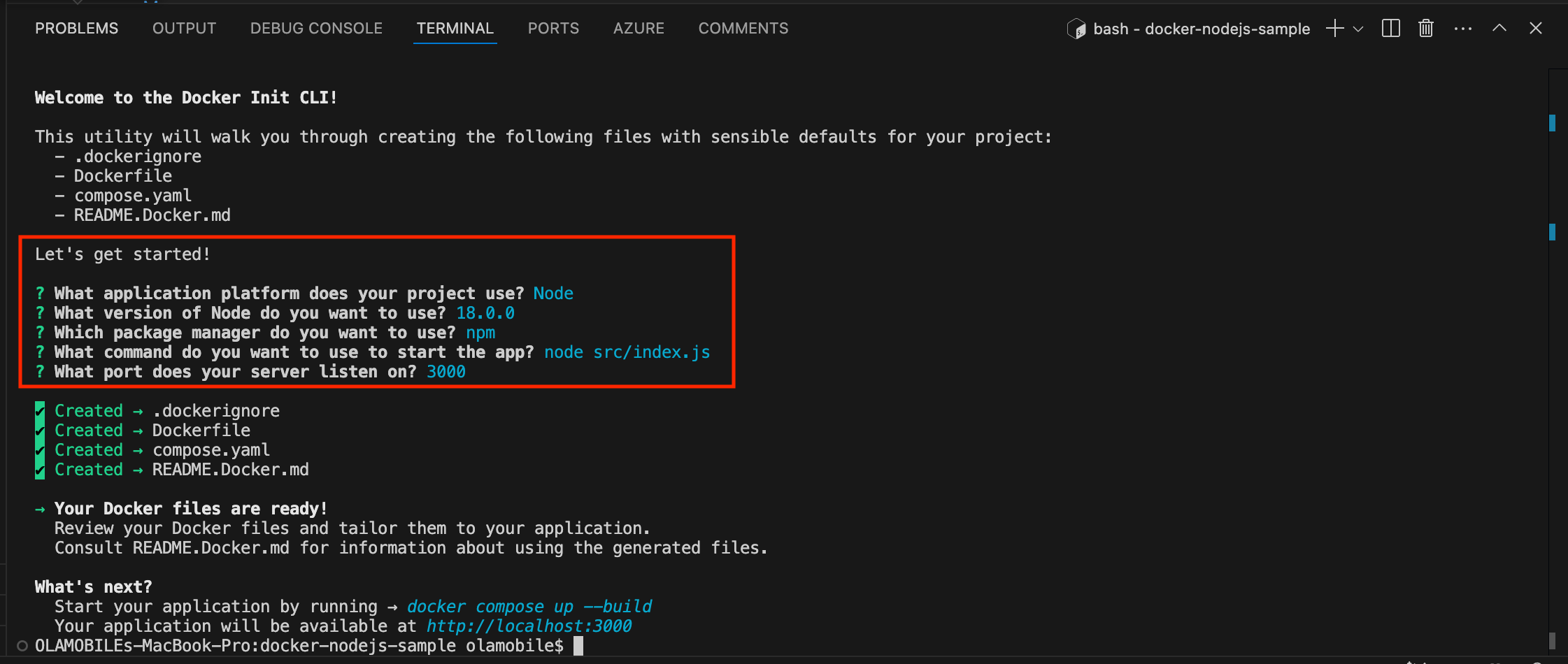Switch to the Ports tab
Image resolution: width=1568 pixels, height=664 pixels.
(x=553, y=29)
